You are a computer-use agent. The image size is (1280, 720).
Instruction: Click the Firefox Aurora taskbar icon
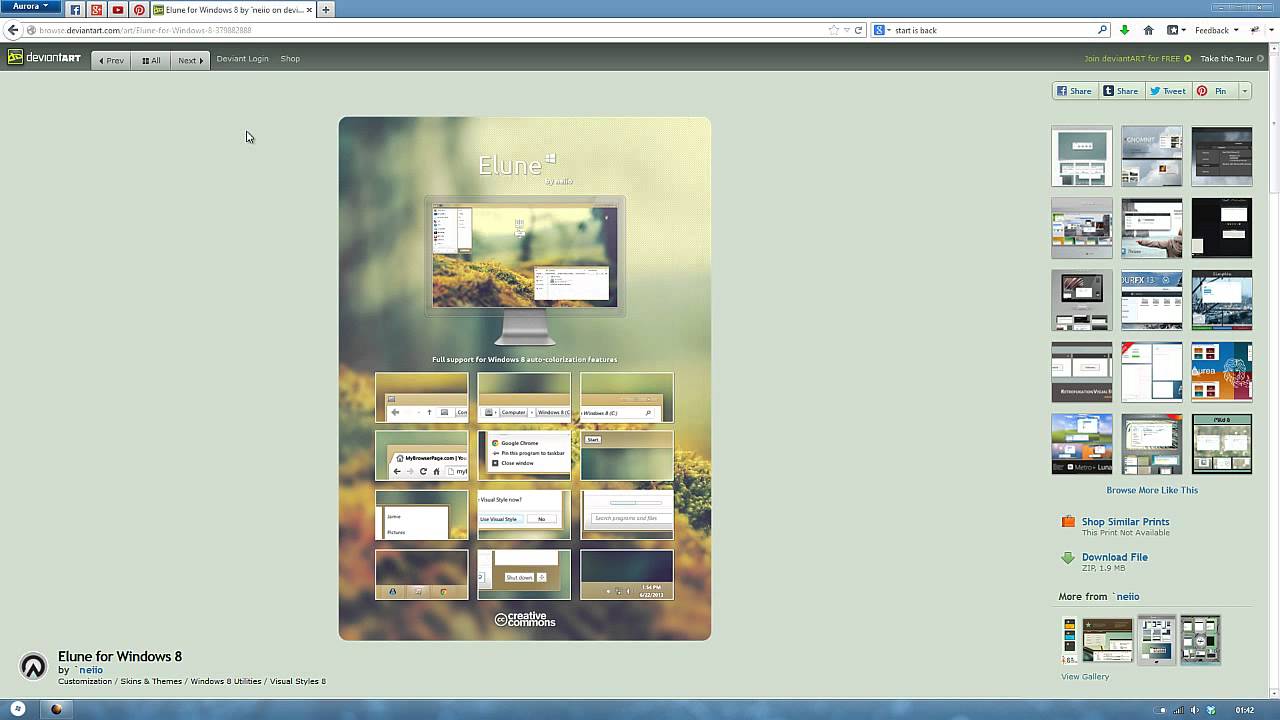pos(56,709)
